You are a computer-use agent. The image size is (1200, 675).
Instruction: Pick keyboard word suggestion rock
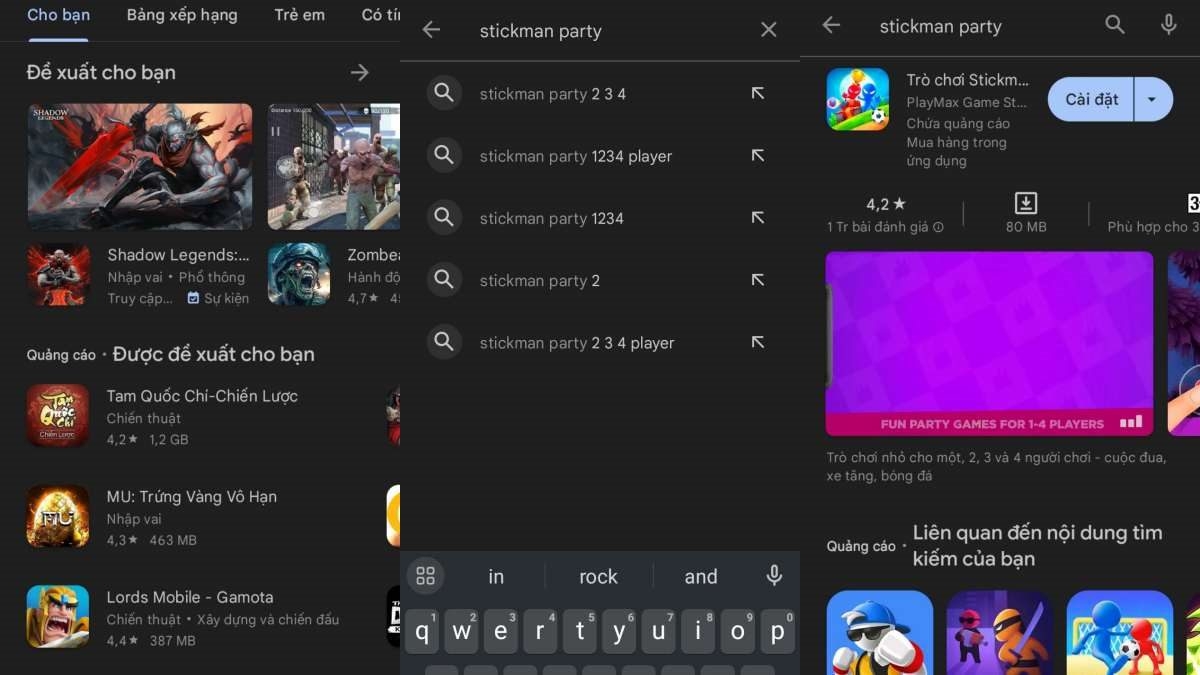[598, 577]
